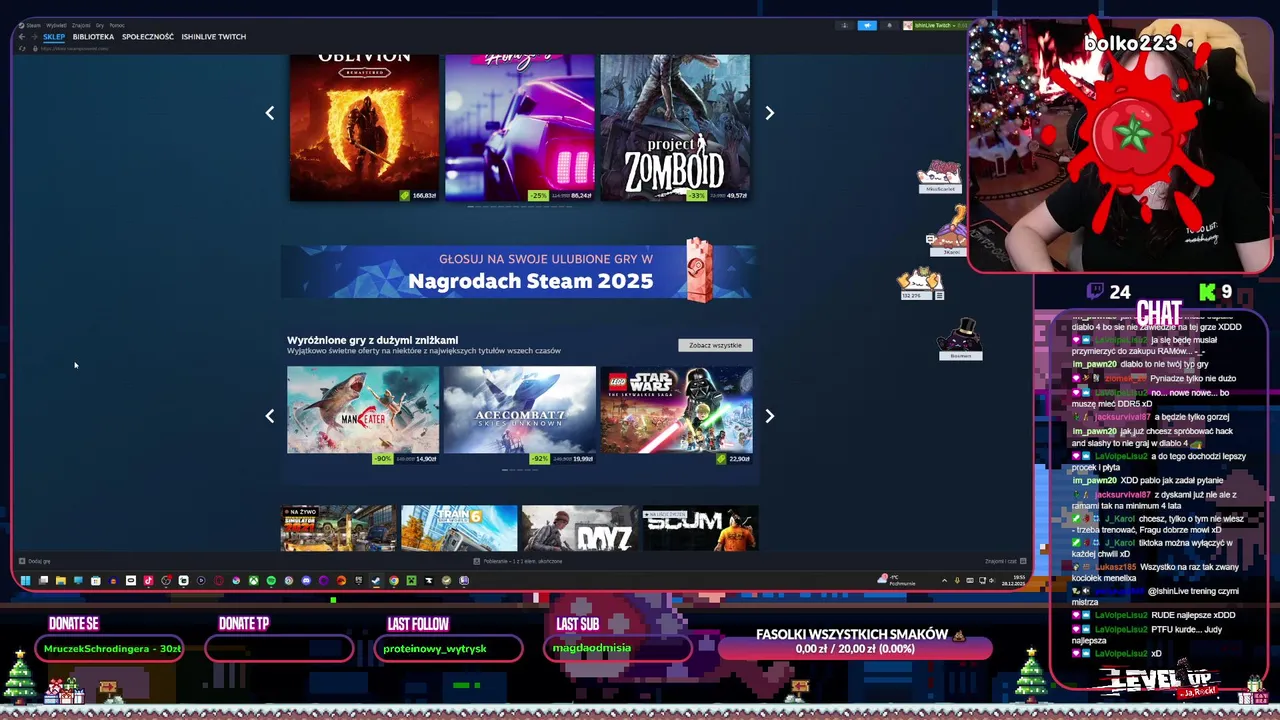Open TikTok from the taskbar
Screen dimensions: 1280x720
(x=148, y=580)
